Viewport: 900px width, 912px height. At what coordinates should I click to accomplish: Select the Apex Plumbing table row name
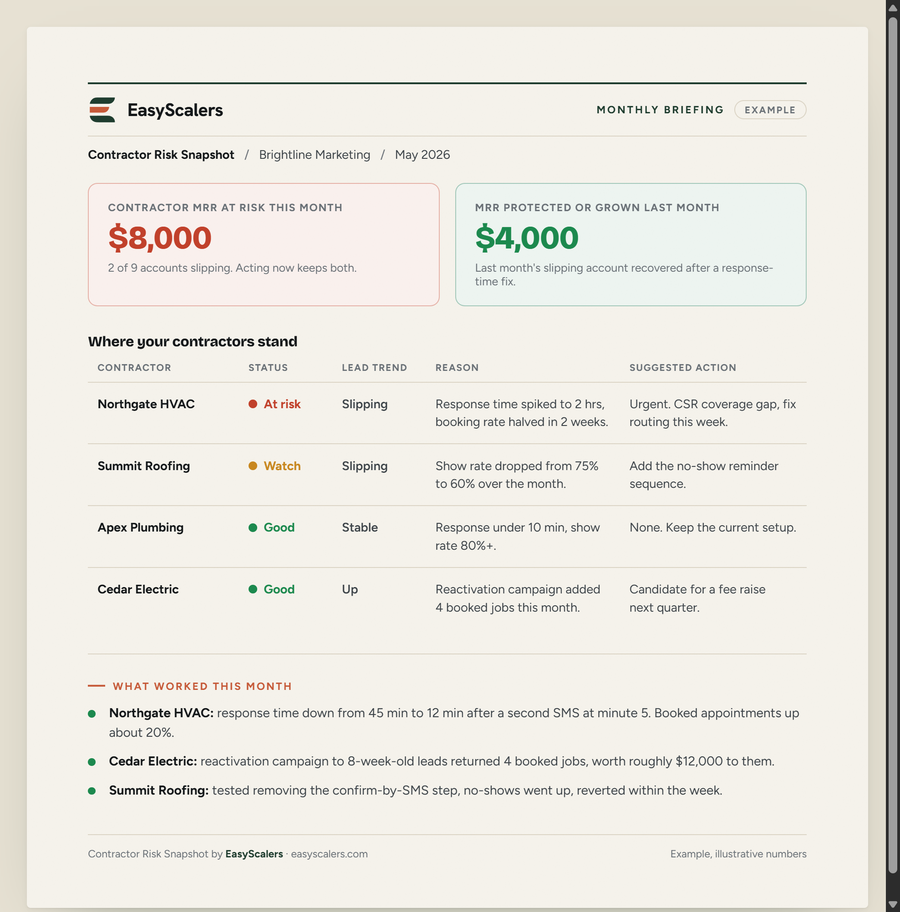click(140, 528)
